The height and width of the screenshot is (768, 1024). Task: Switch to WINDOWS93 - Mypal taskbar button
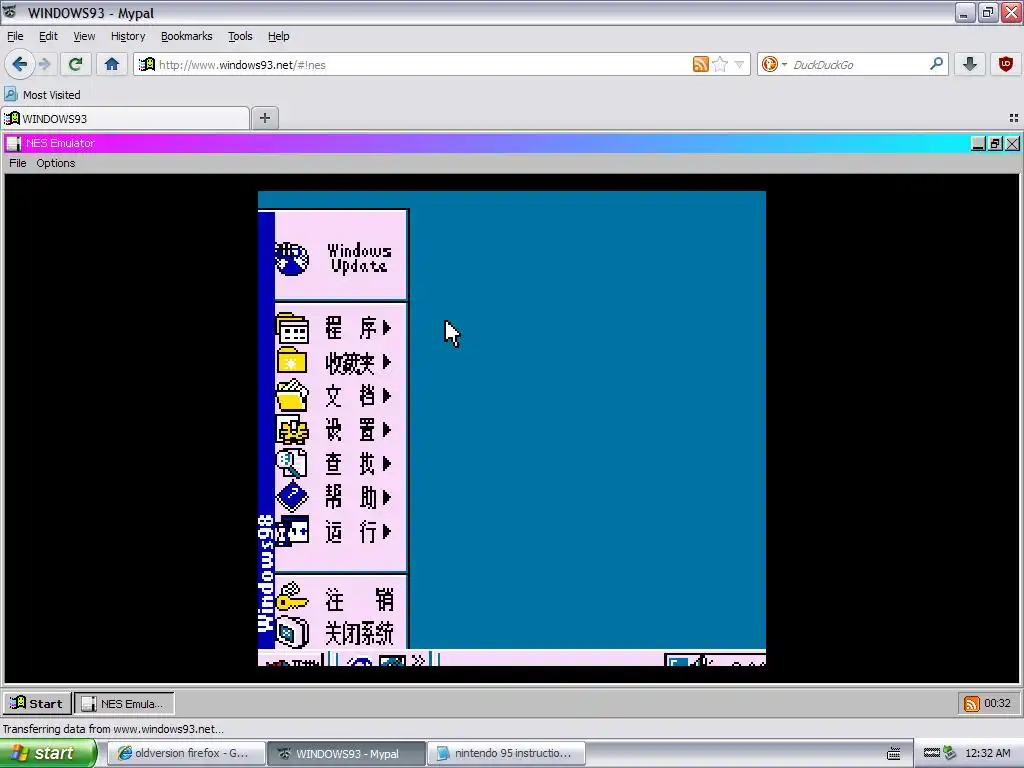click(346, 753)
